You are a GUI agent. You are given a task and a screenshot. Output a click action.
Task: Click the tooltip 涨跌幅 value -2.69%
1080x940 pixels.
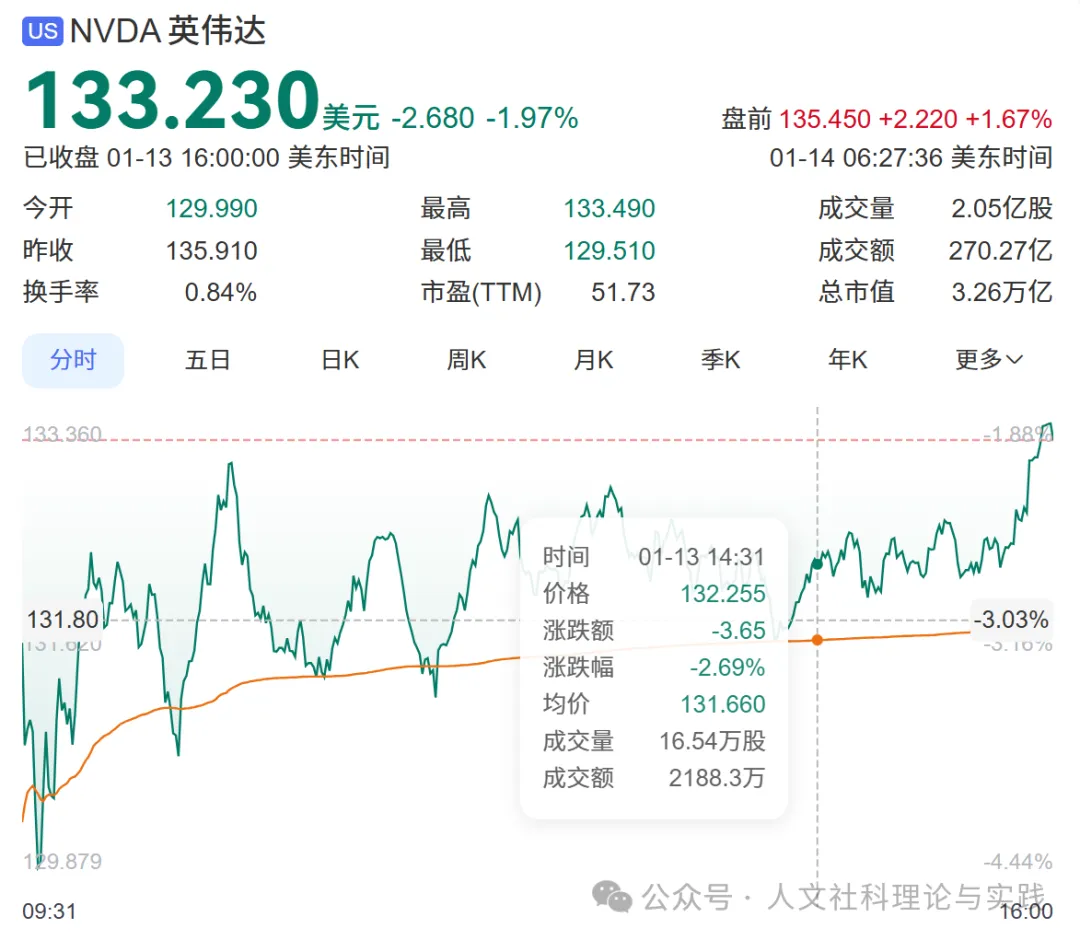click(x=727, y=667)
